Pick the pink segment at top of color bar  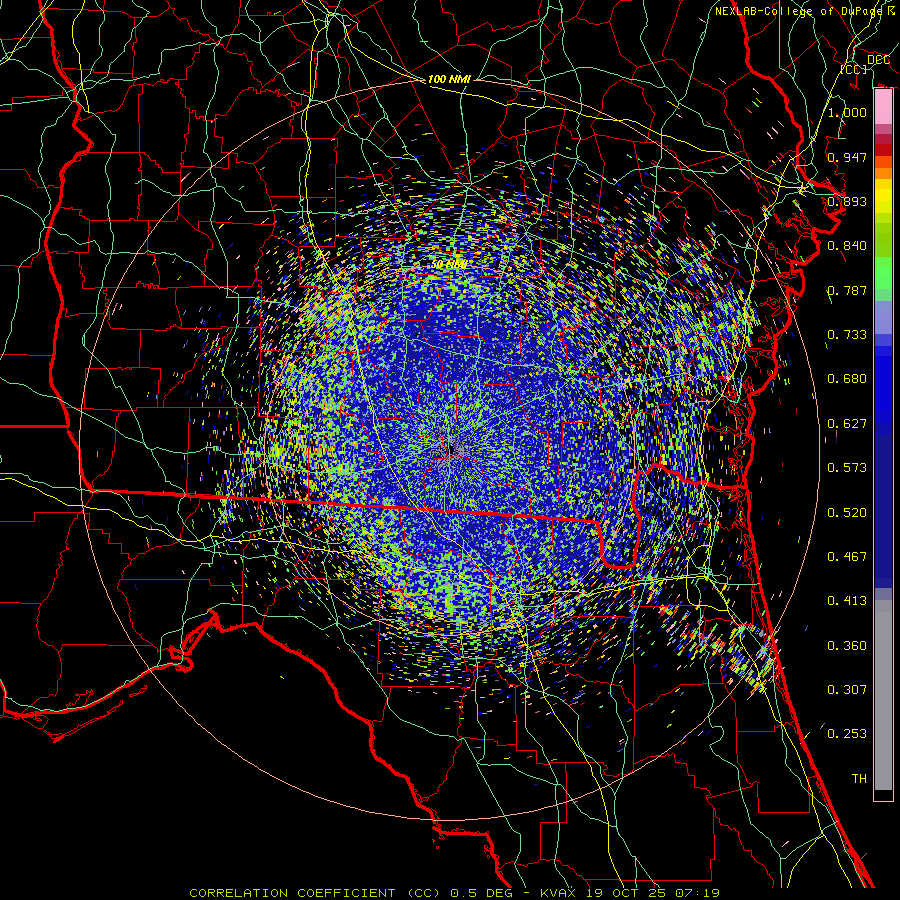883,107
